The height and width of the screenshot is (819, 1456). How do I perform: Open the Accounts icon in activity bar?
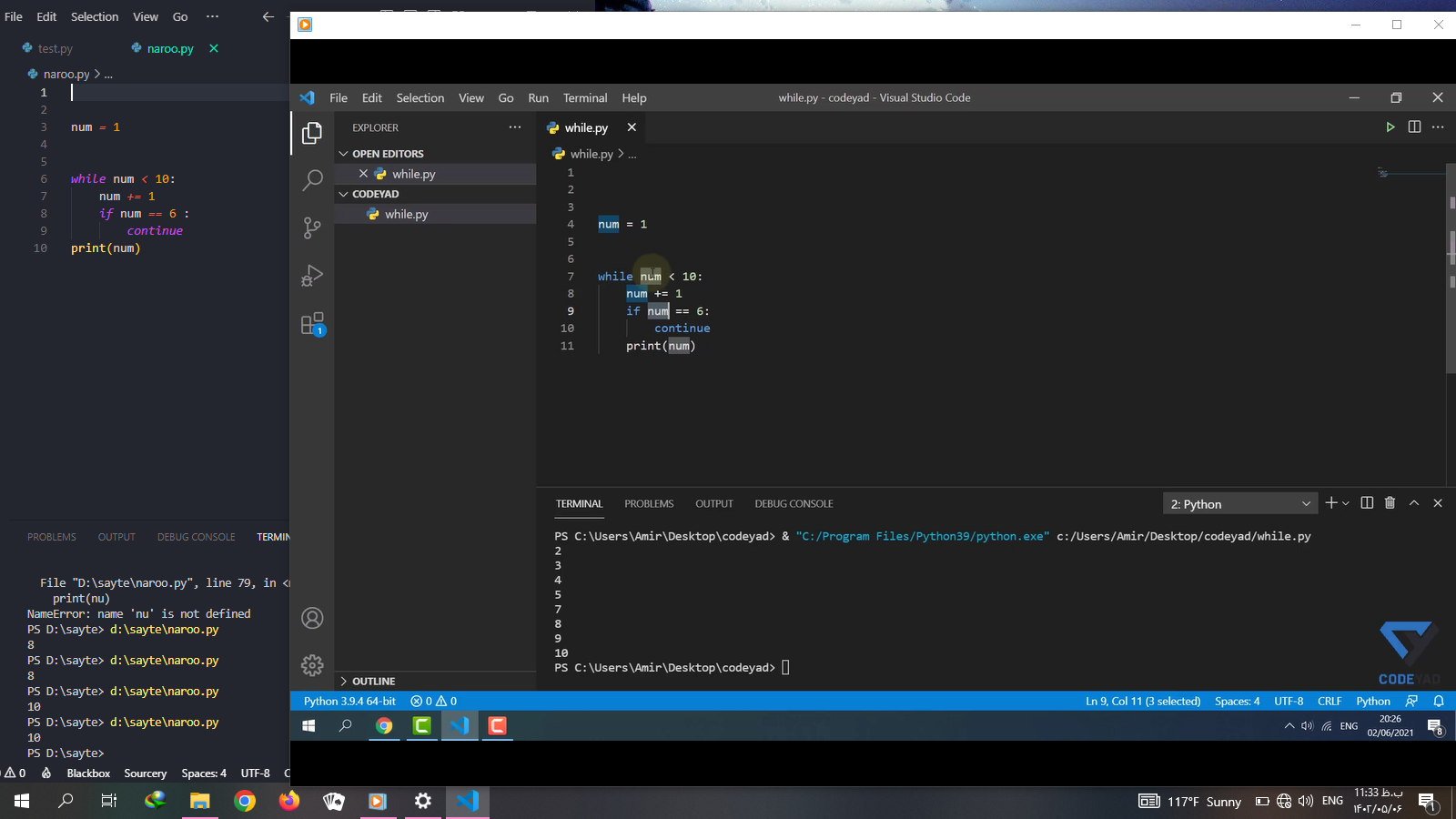[x=312, y=619]
